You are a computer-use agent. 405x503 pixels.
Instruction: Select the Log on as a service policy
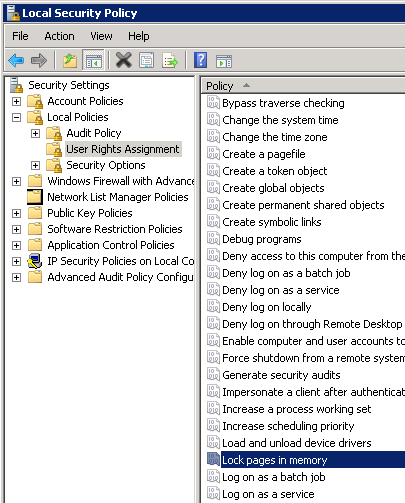click(x=268, y=494)
